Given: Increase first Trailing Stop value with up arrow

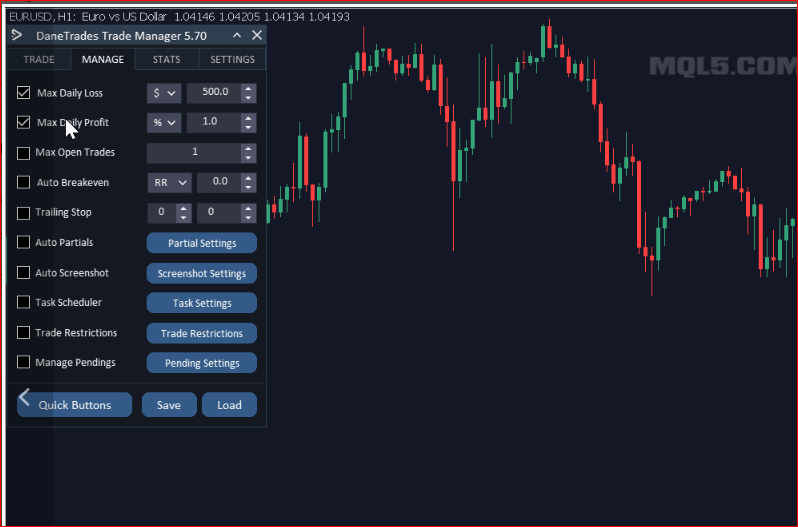Looking at the screenshot, I should pyautogui.click(x=184, y=208).
